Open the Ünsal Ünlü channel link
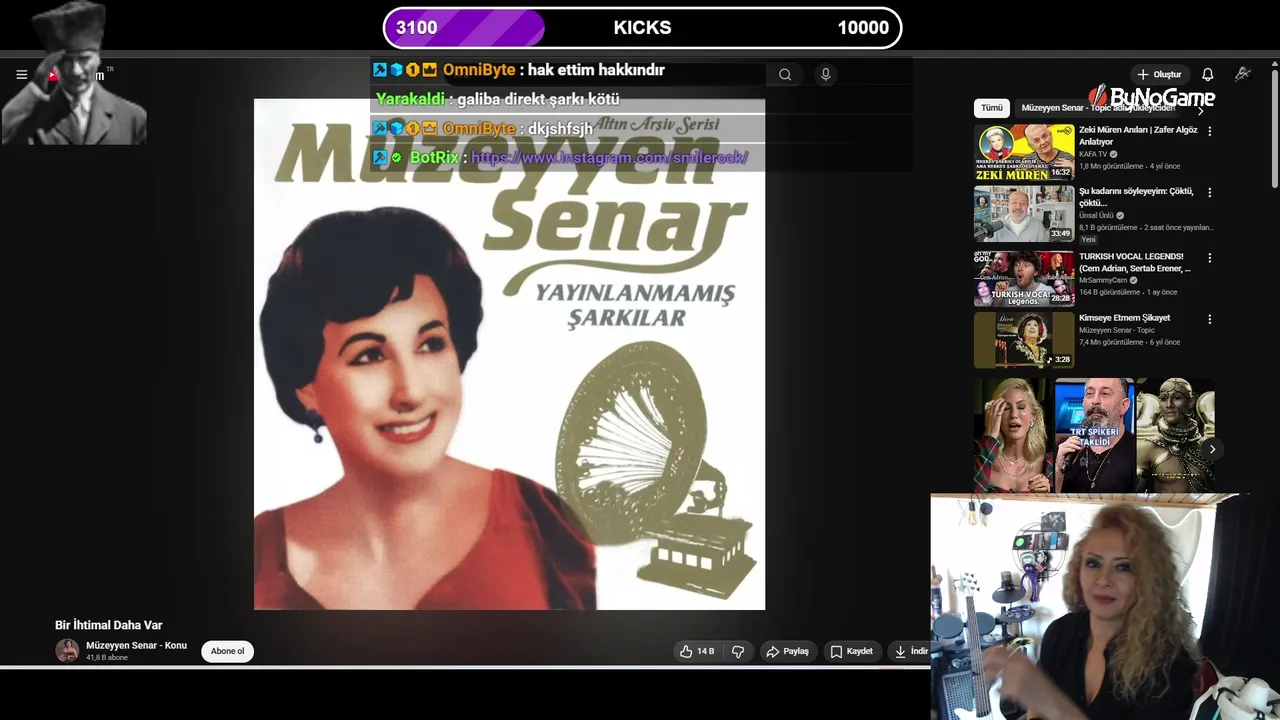The width and height of the screenshot is (1280, 720). click(1096, 215)
